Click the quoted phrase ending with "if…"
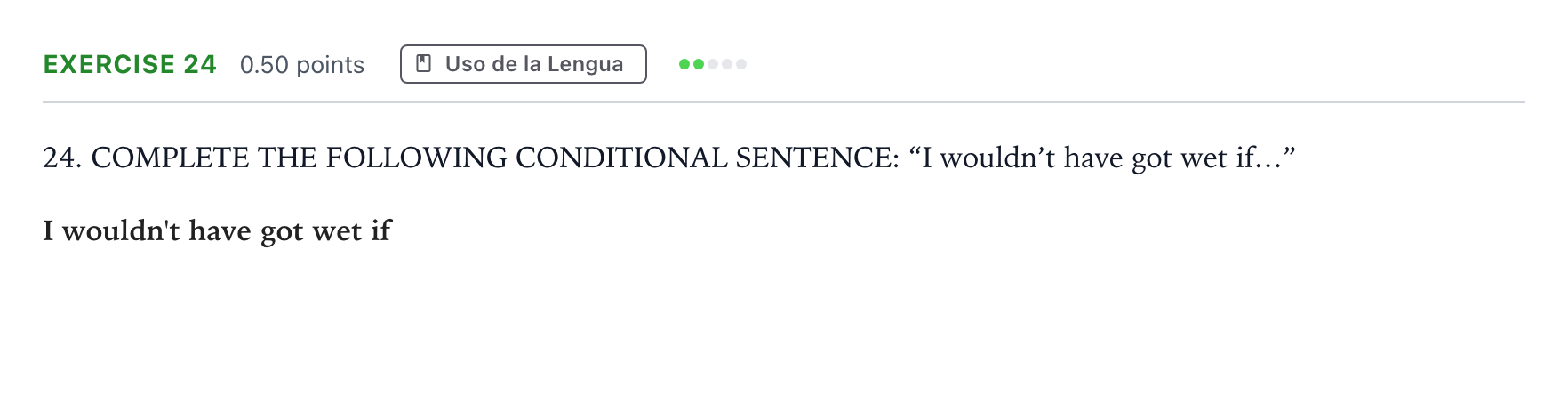This screenshot has height=420, width=1568. click(1102, 157)
